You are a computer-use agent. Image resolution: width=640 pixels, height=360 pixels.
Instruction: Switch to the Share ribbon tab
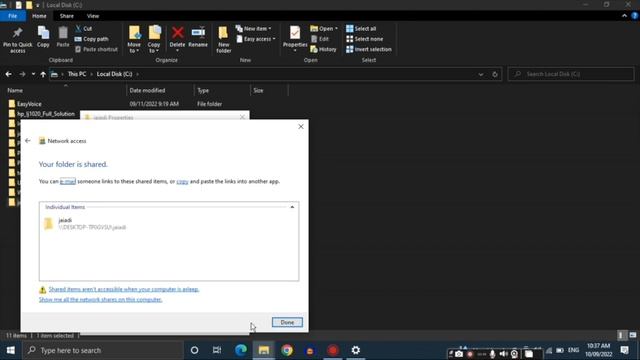pos(67,16)
